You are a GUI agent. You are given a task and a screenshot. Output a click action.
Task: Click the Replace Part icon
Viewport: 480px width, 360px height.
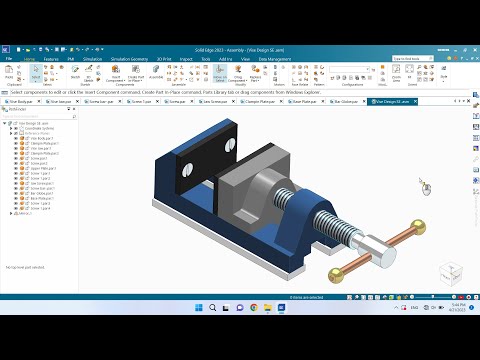[255, 69]
